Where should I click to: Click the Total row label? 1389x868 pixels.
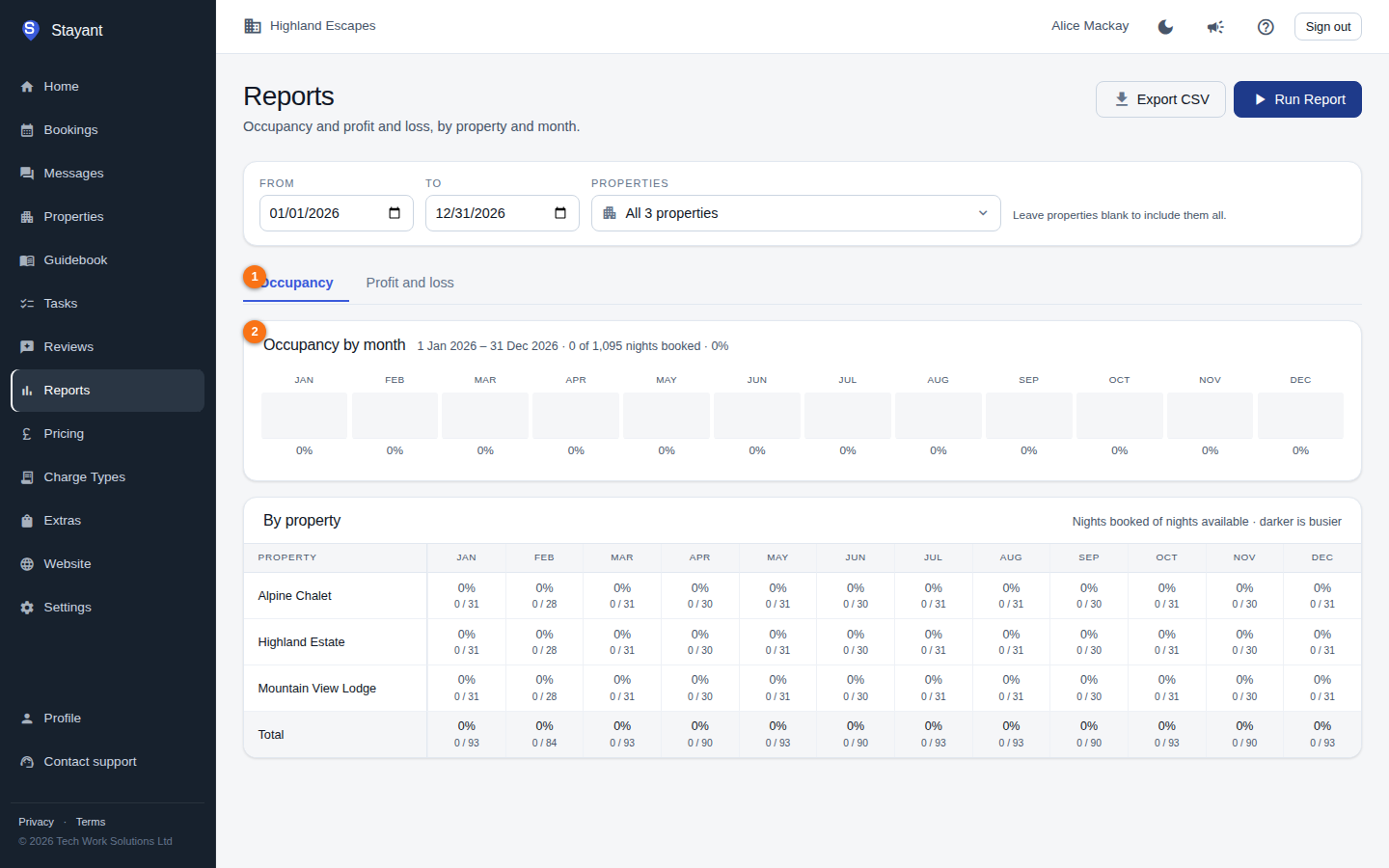(271, 735)
